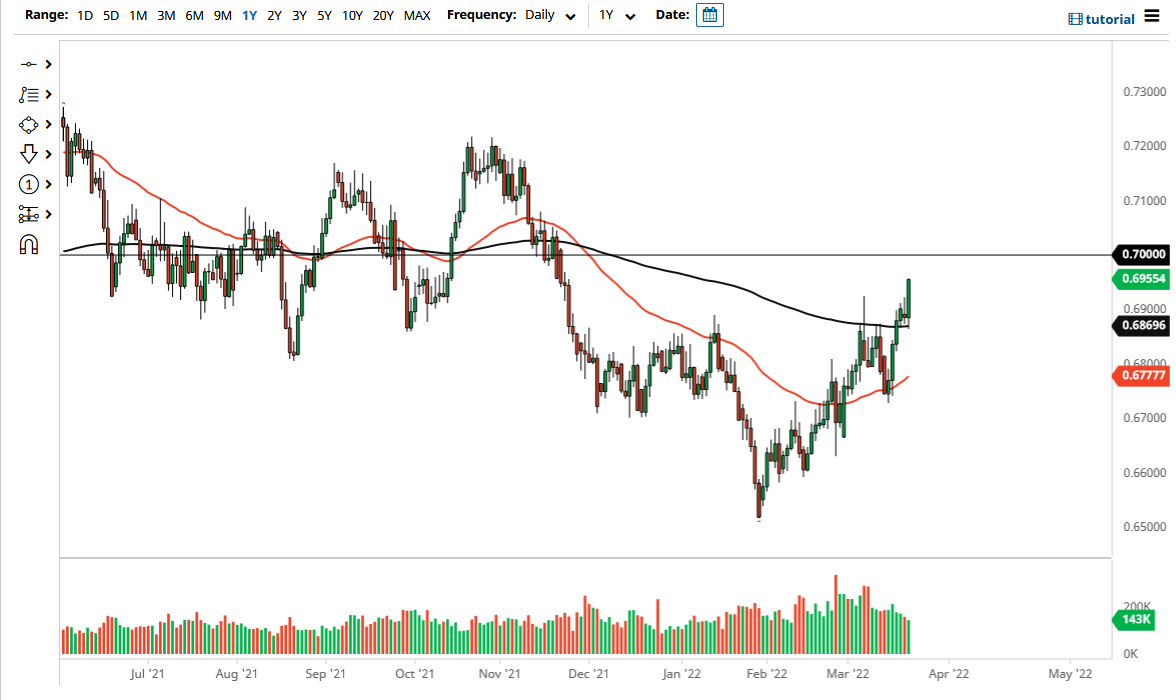Image resolution: width=1176 pixels, height=700 pixels.
Task: Click the tutorial grid icon
Action: pyautogui.click(x=1077, y=19)
